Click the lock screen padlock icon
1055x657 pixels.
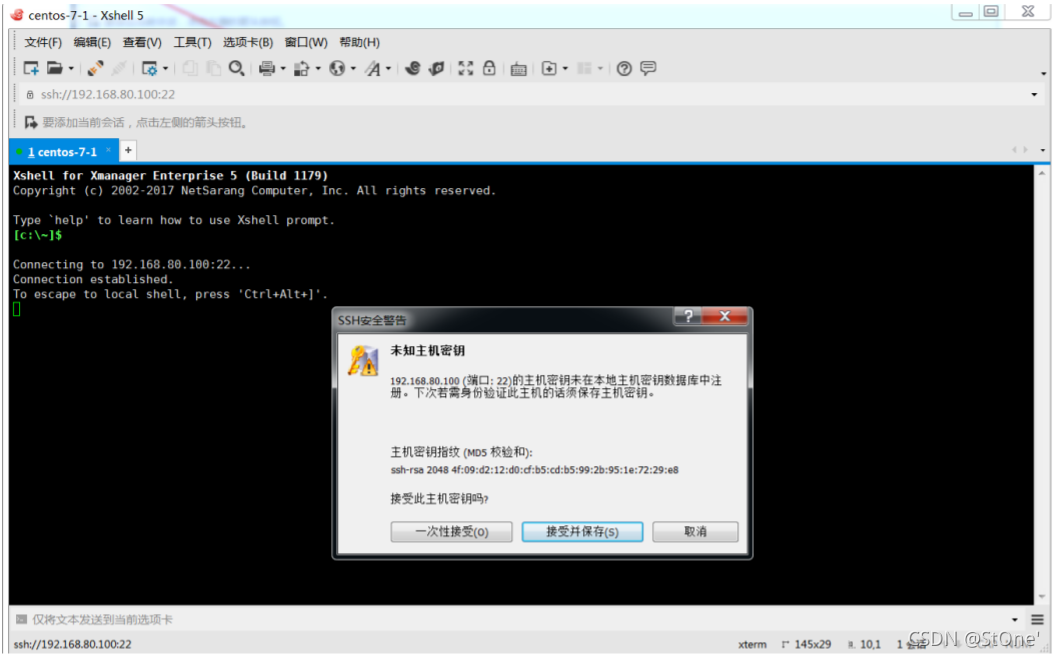pos(489,68)
